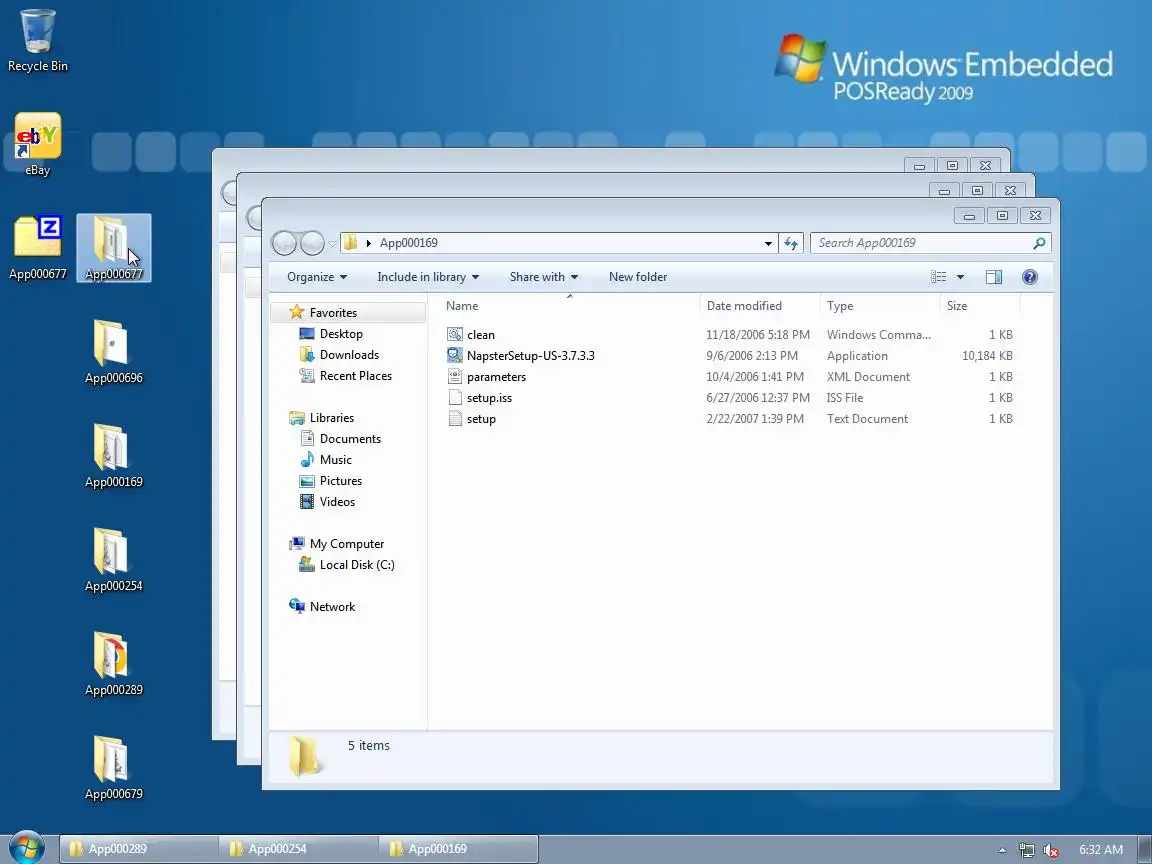The width and height of the screenshot is (1152, 864).
Task: Select the App000679 desktop folder
Action: click(x=113, y=768)
